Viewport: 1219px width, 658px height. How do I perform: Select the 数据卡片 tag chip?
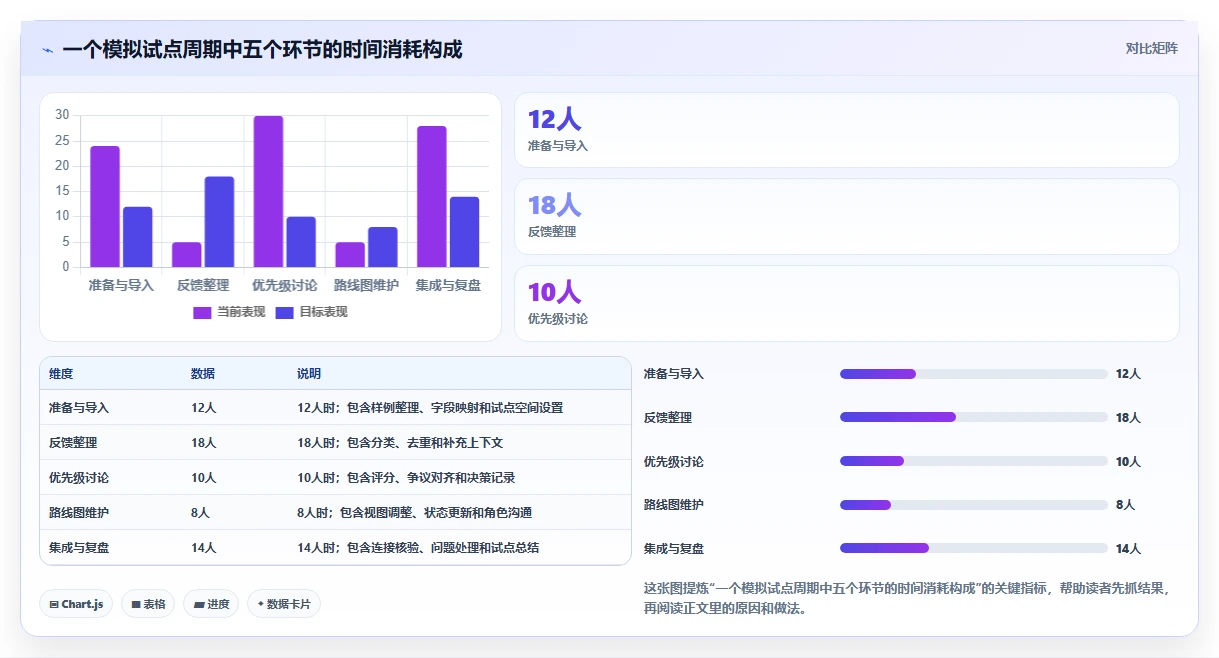[284, 604]
